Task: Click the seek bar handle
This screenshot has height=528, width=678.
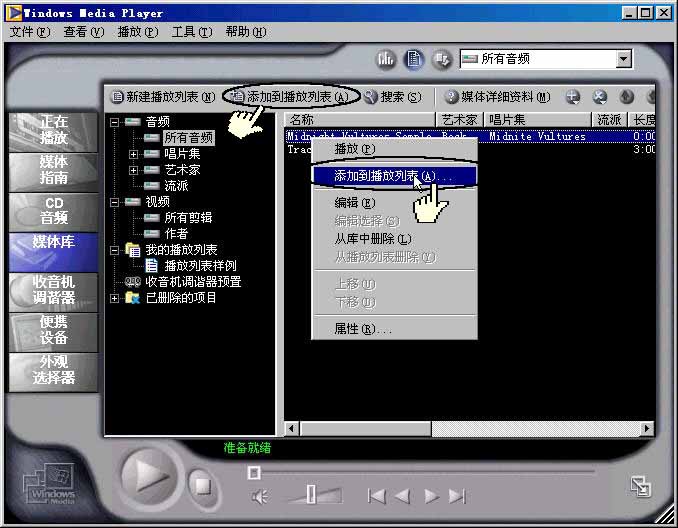Action: click(254, 473)
